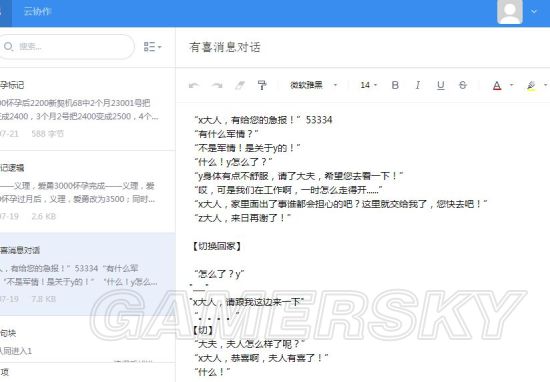Toggle strikethrough formatting
This screenshot has height=382, width=550.
(x=463, y=85)
